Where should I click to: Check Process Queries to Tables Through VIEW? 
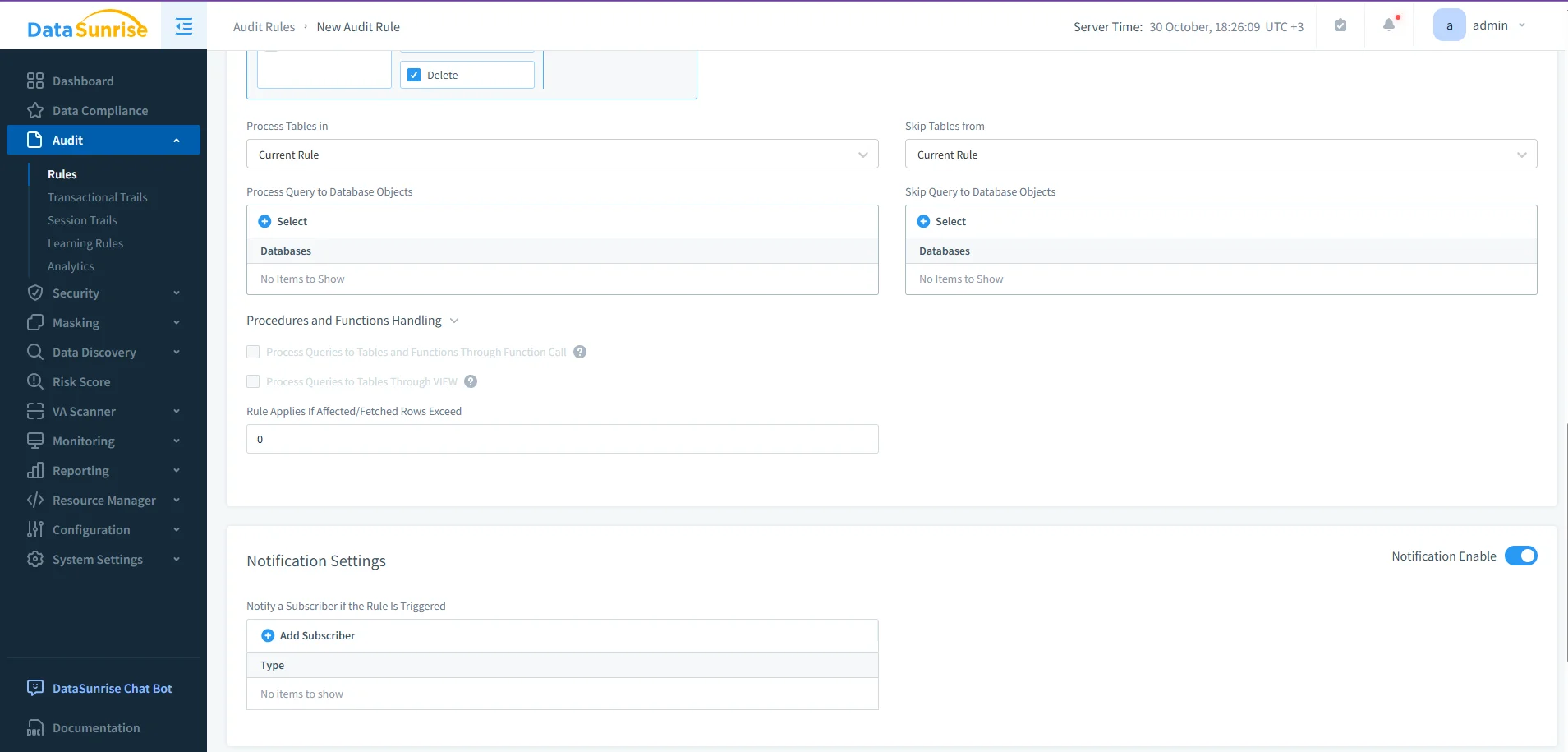click(253, 381)
